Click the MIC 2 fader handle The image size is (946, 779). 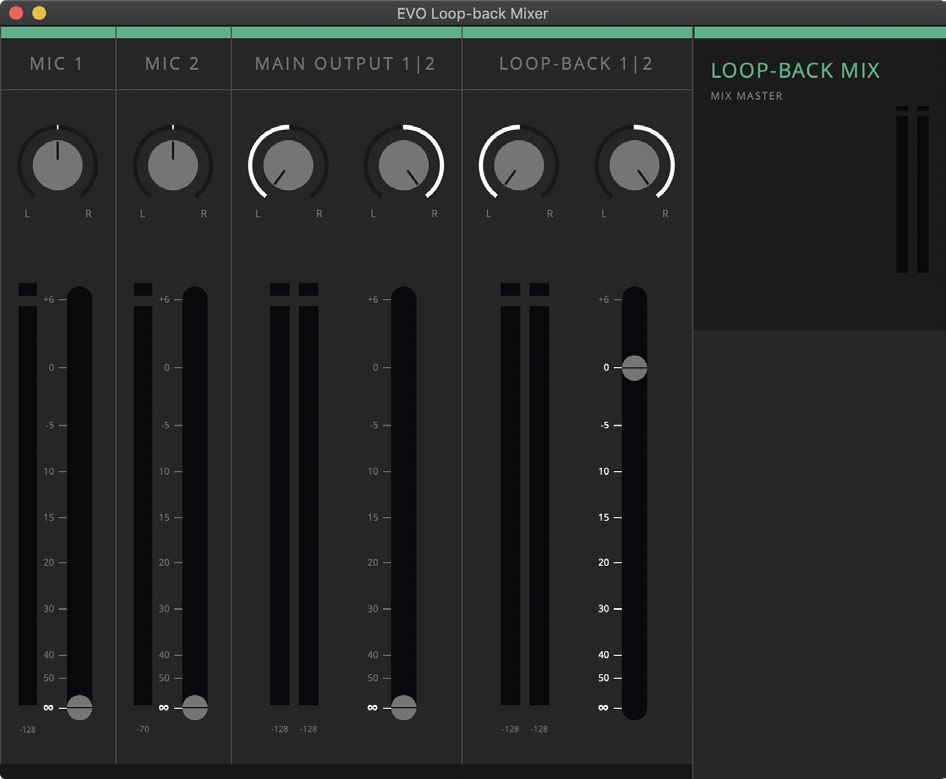click(195, 707)
